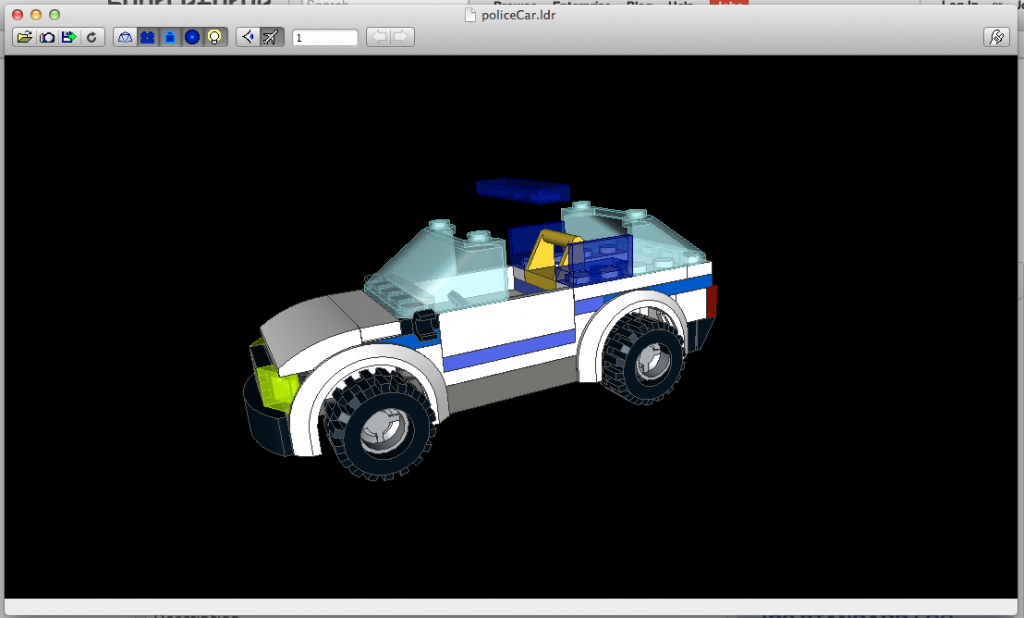Toggle lighting with the light bulb icon

(x=215, y=37)
